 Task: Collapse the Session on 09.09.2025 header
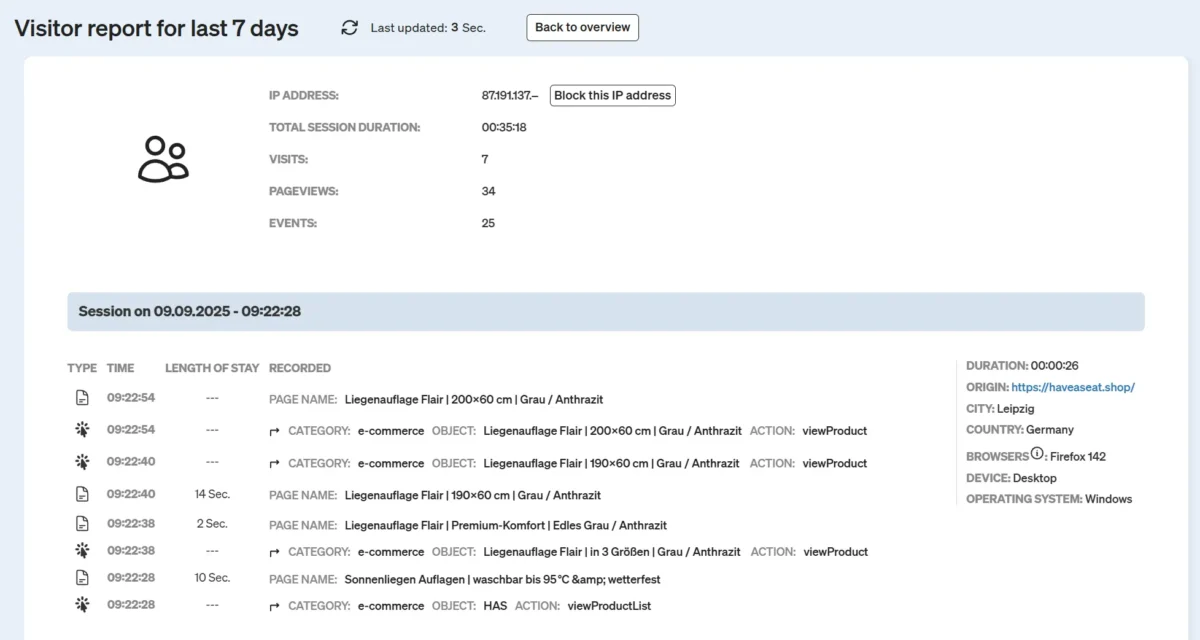coord(605,312)
